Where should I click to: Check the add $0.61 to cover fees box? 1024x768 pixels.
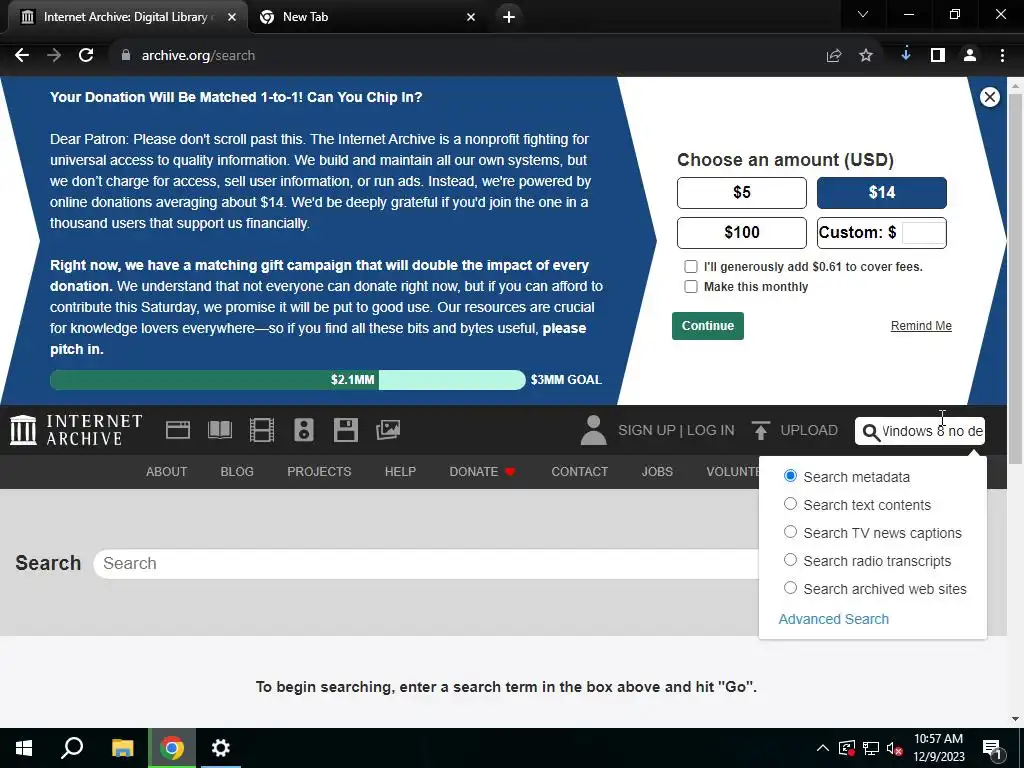(690, 266)
